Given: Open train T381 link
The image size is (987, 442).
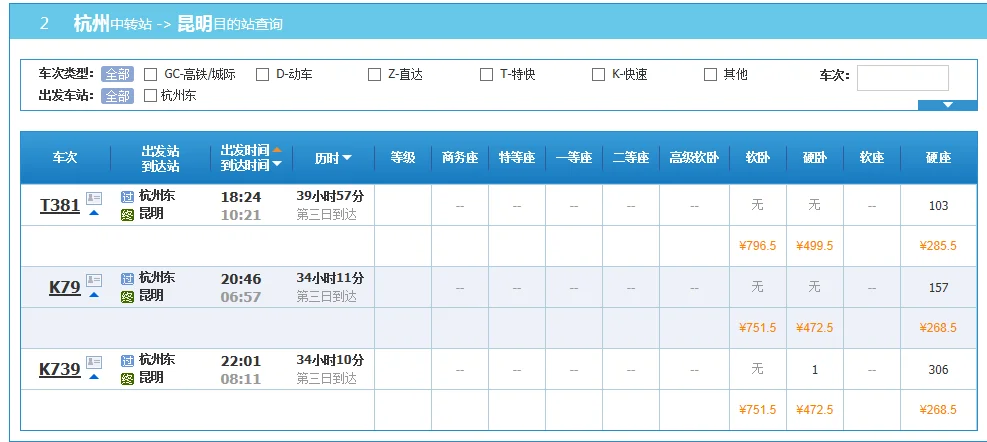Looking at the screenshot, I should click(60, 205).
